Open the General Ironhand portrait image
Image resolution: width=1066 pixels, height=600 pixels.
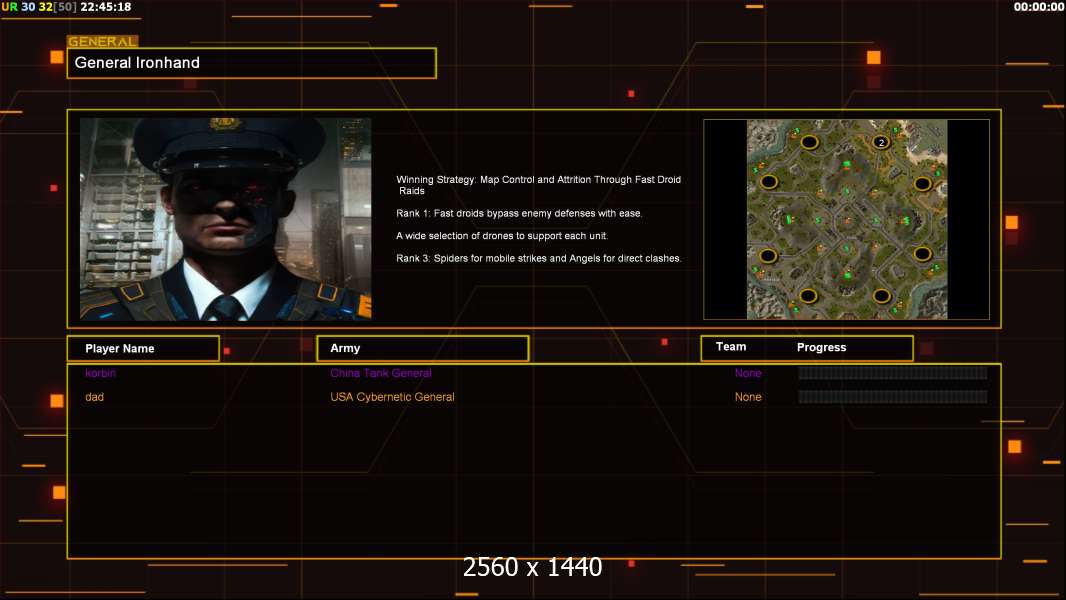[226, 219]
